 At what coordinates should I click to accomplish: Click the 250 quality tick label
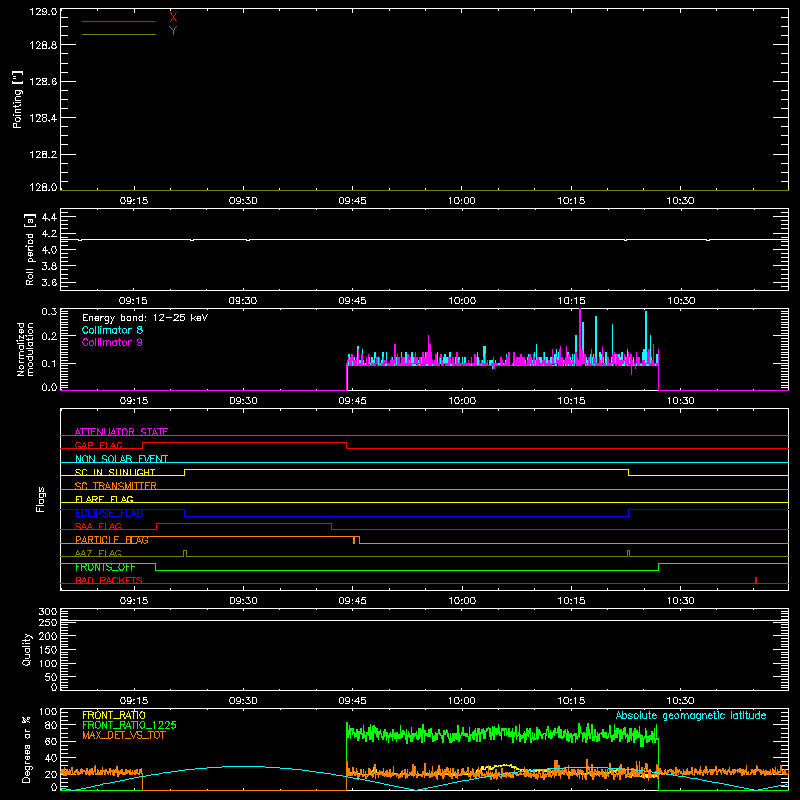click(x=47, y=622)
